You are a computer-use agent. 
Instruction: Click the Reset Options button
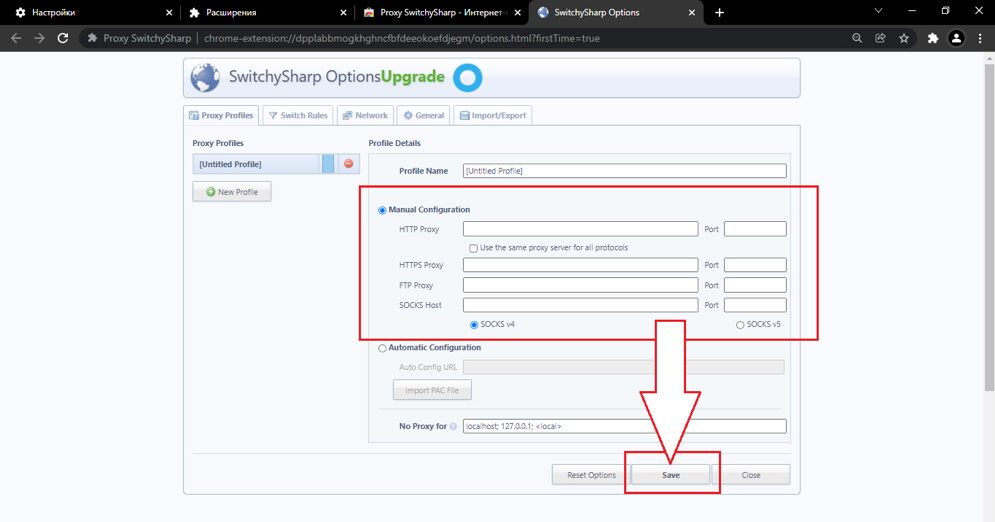(x=591, y=474)
